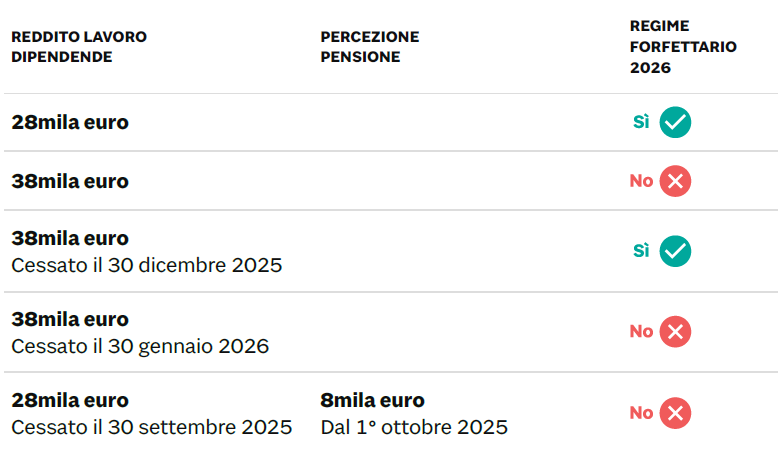This screenshot has height=450, width=782.
Task: Click red X icon in first 38mila euro row
Action: [x=676, y=181]
